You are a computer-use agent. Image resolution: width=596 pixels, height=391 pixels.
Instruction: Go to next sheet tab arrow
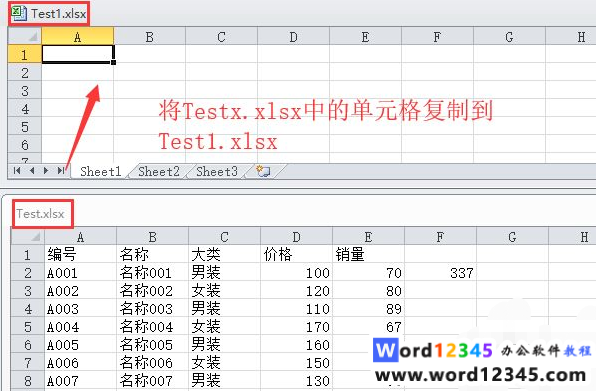46,171
